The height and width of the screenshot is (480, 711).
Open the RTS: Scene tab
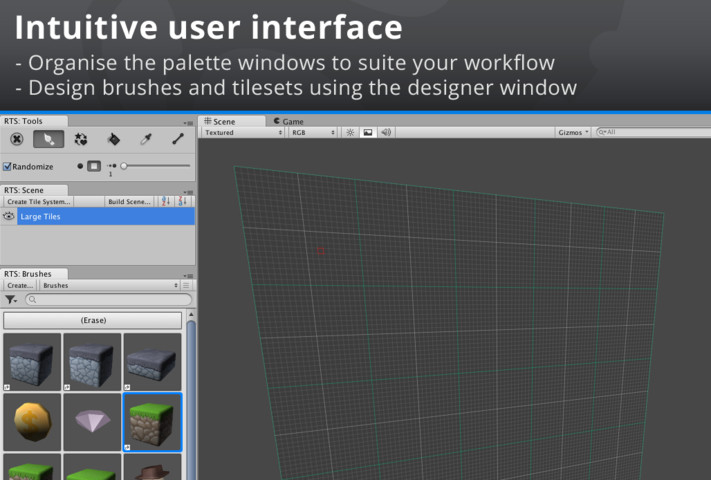click(x=34, y=190)
